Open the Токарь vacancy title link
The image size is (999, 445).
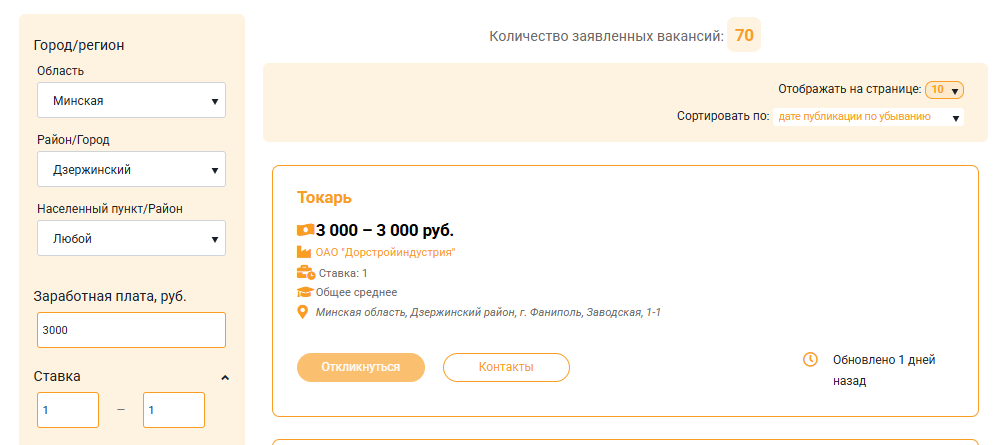(324, 197)
